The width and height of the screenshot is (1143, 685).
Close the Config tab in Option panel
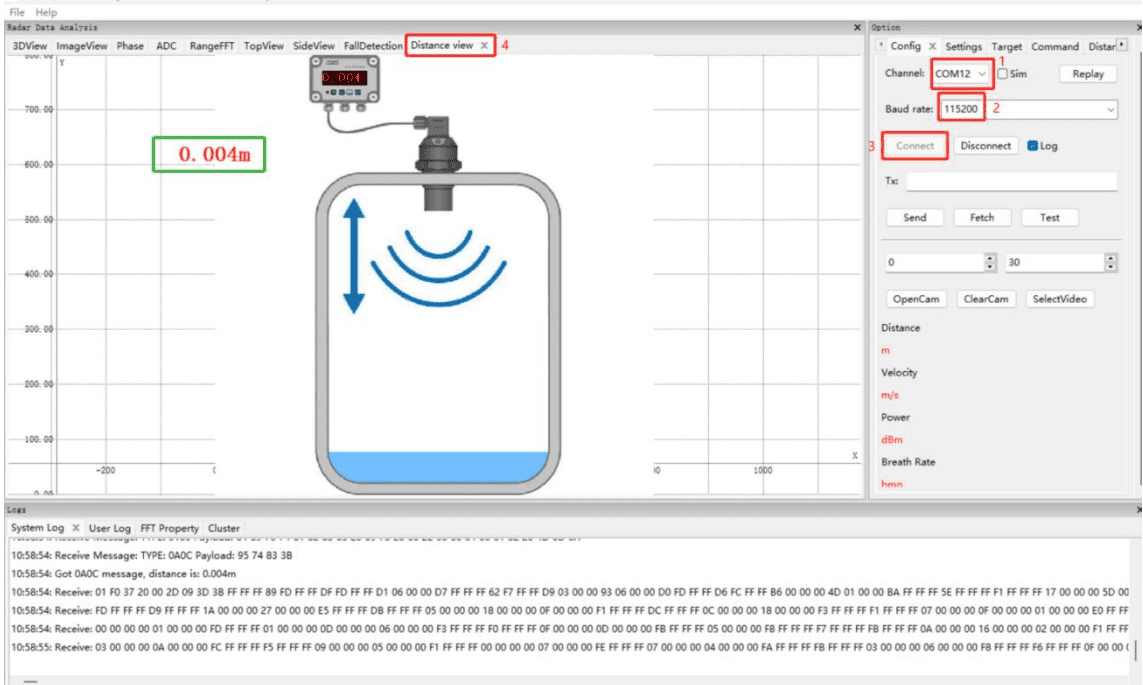(x=932, y=46)
